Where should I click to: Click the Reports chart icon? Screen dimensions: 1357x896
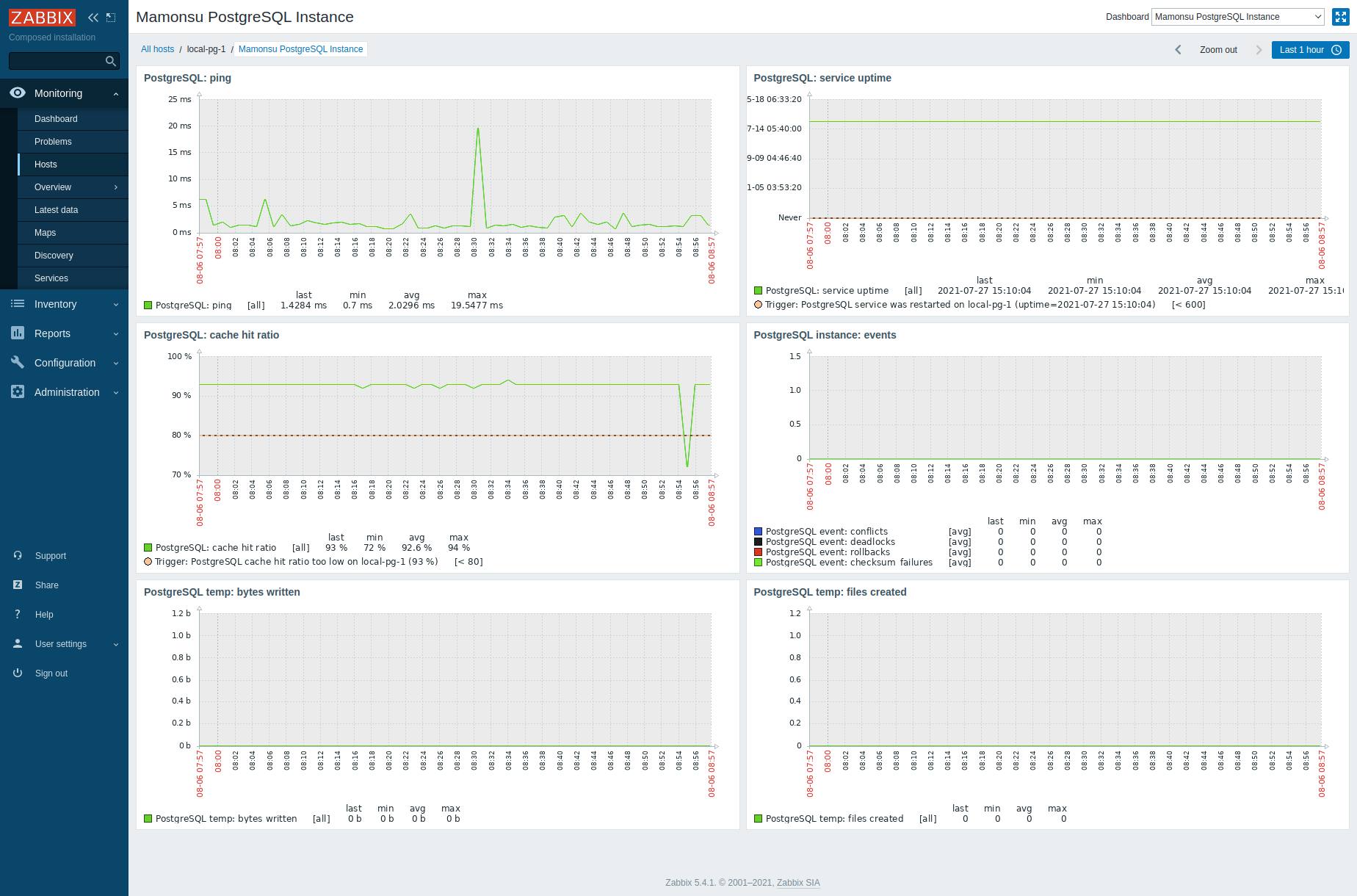point(18,333)
